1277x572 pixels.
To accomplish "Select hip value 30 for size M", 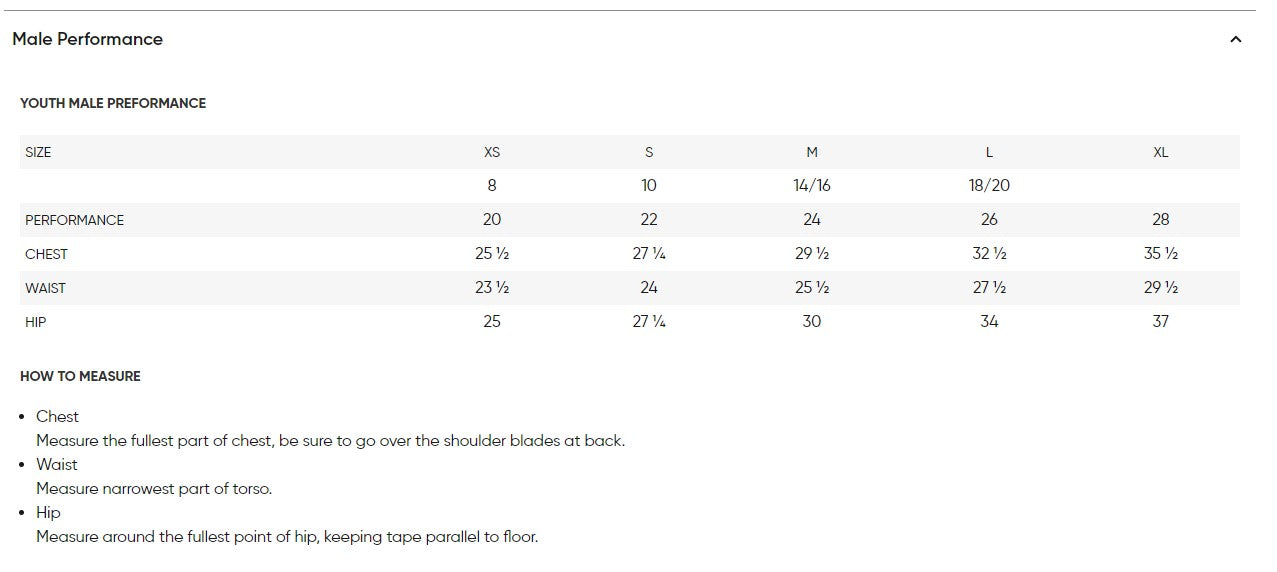I will [x=811, y=322].
